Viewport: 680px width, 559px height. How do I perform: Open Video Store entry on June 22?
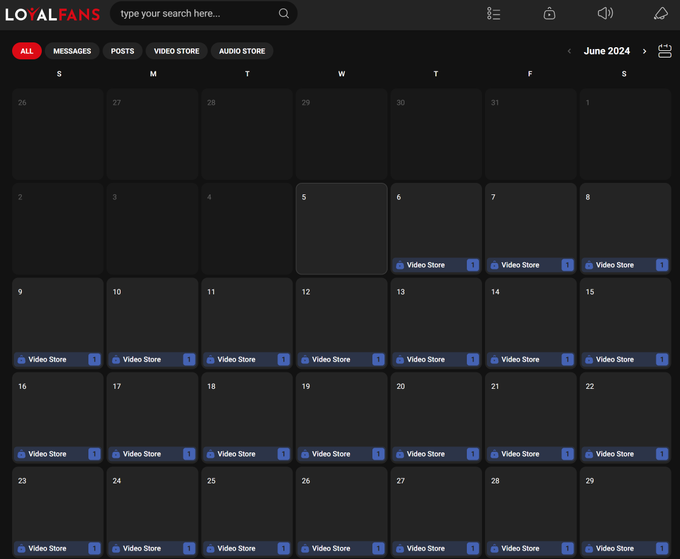point(625,454)
